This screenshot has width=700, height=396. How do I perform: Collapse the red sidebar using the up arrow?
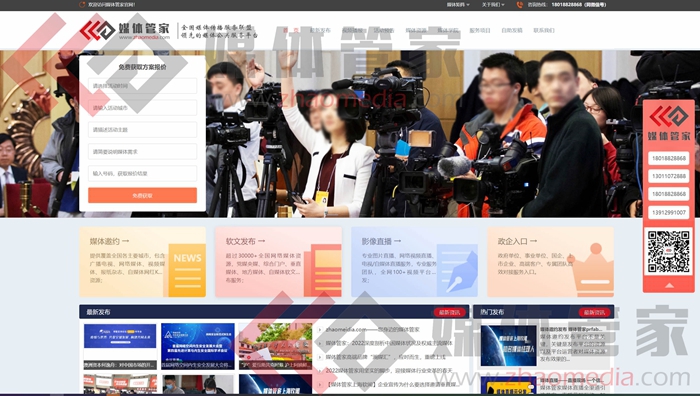669,285
